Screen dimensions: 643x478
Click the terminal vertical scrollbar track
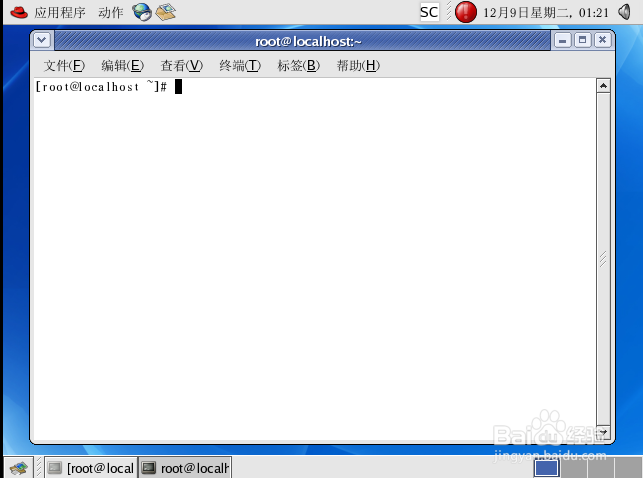[x=603, y=259]
